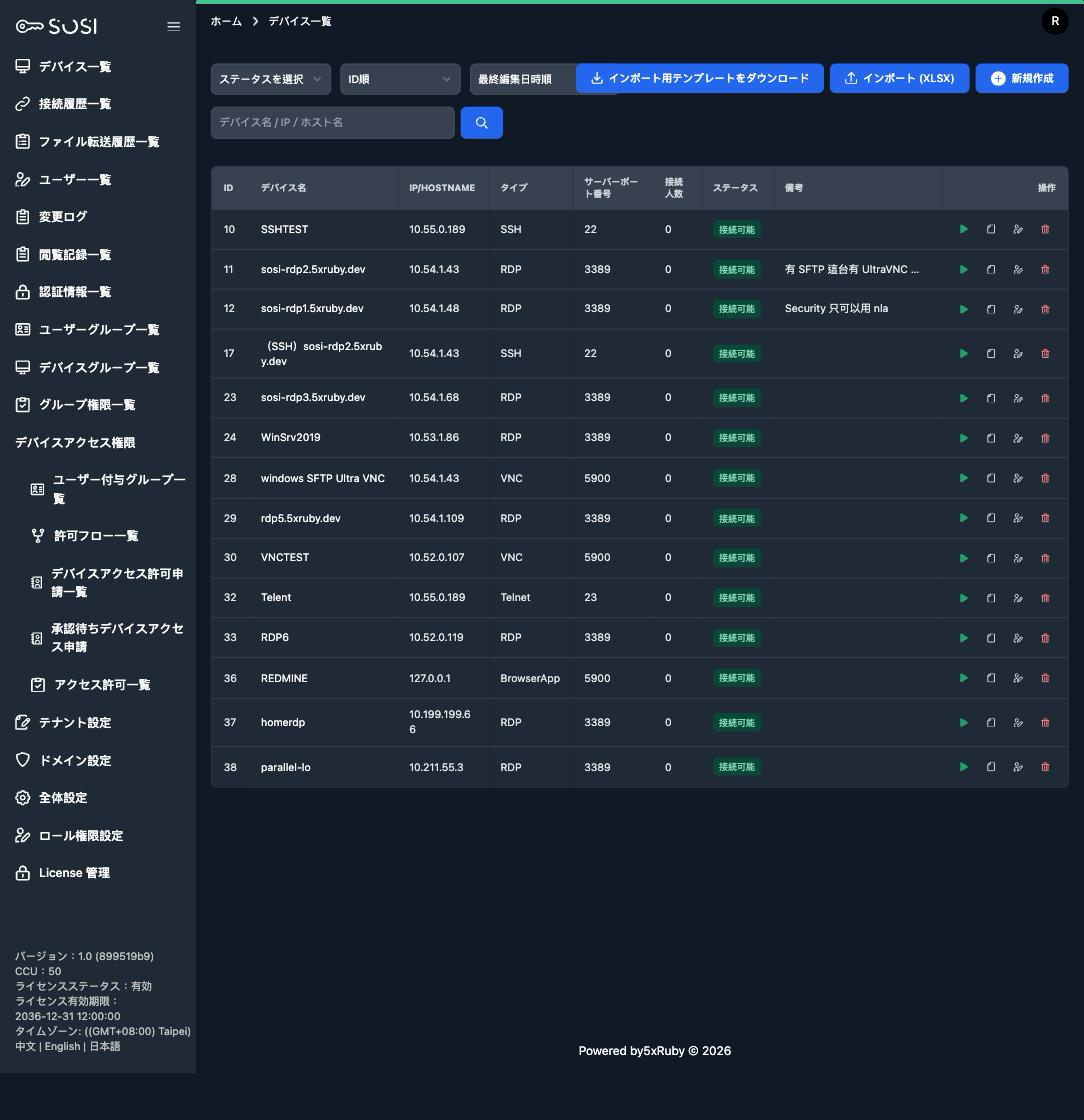Connect to SSHTEST with the play icon
This screenshot has height=1120, width=1084.
tap(963, 229)
